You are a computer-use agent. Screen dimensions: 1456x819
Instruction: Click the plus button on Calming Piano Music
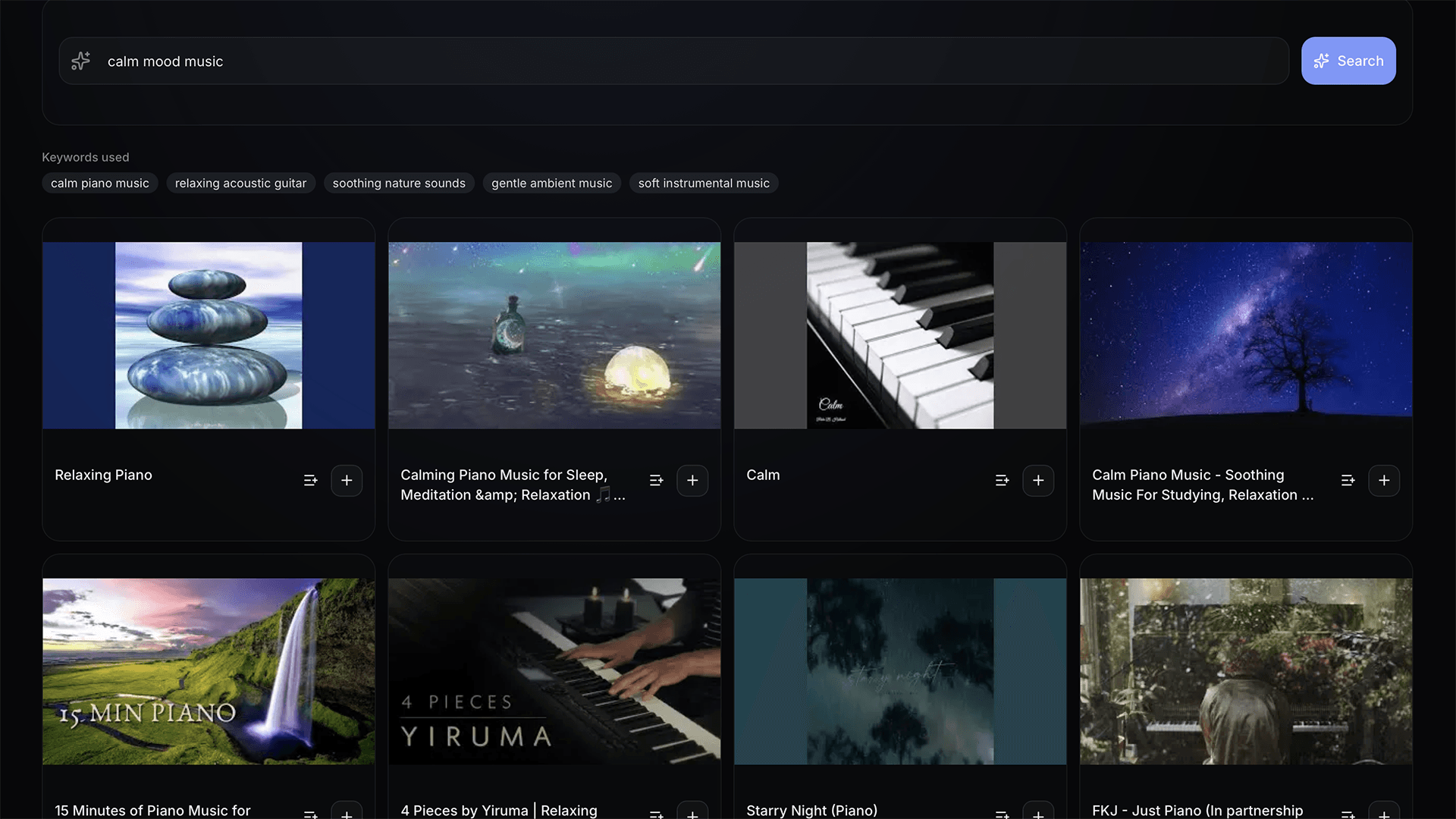pyautogui.click(x=692, y=481)
